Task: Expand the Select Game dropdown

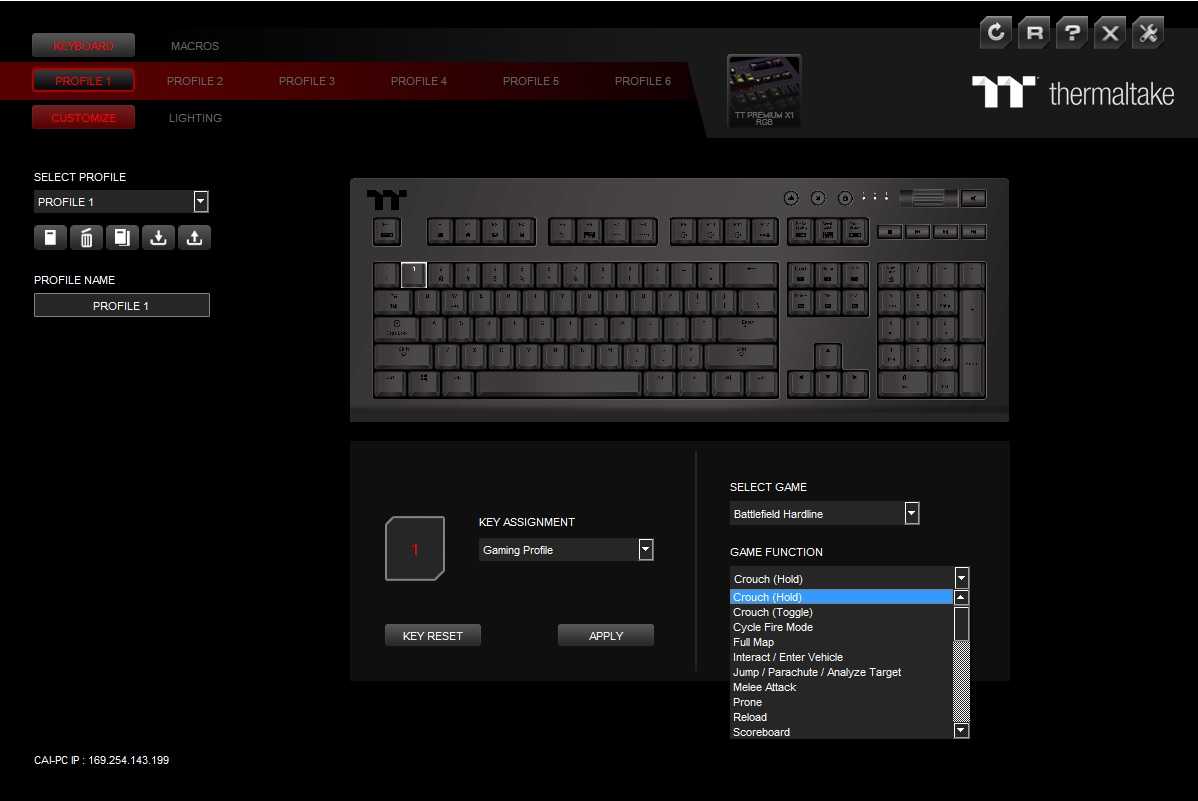Action: (911, 514)
